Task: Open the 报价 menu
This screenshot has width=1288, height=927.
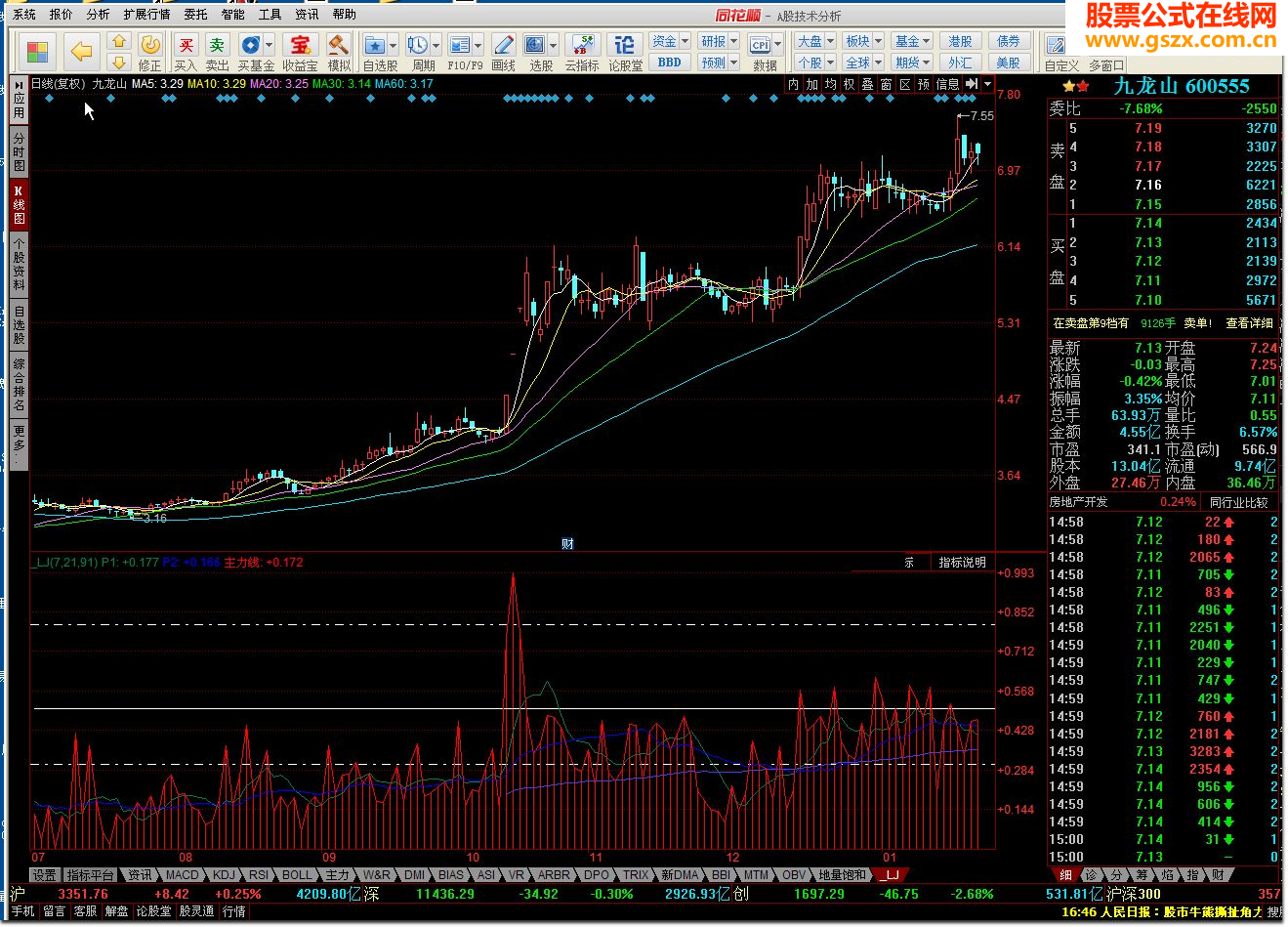Action: click(61, 15)
